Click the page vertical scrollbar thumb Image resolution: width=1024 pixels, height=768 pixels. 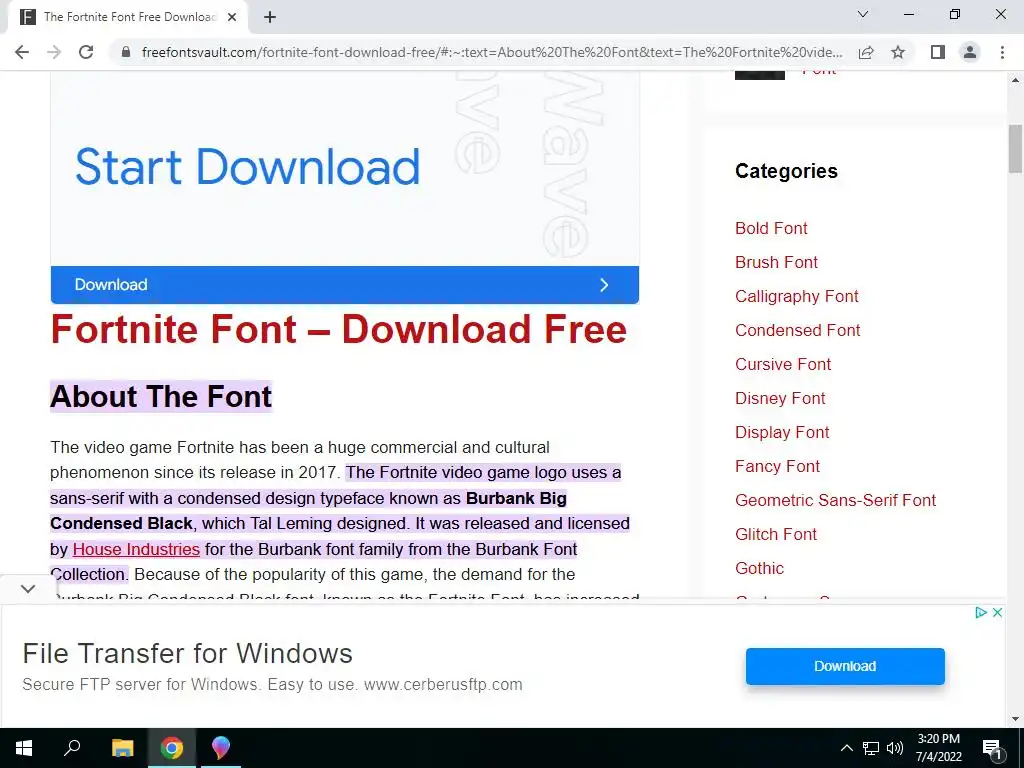click(1016, 149)
